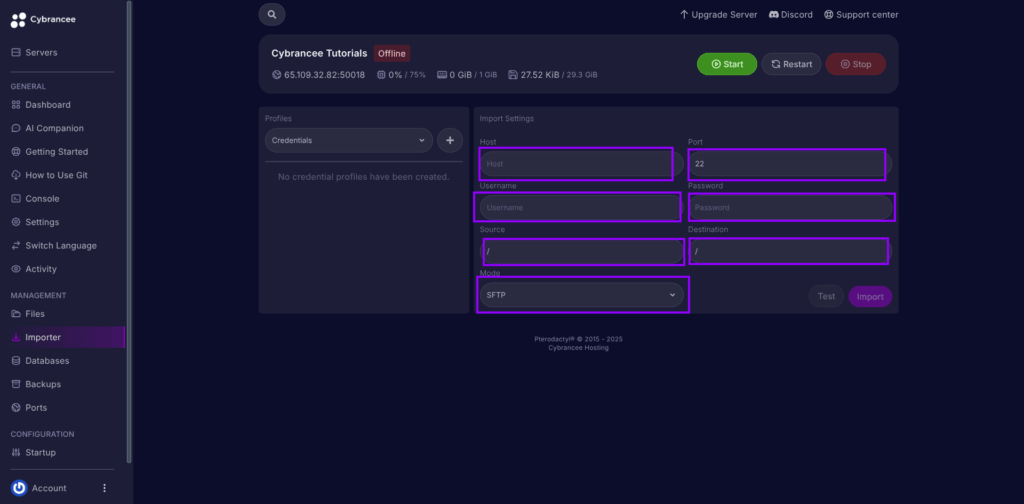The image size is (1024, 504).
Task: Open the Account three-dot menu
Action: (x=104, y=488)
